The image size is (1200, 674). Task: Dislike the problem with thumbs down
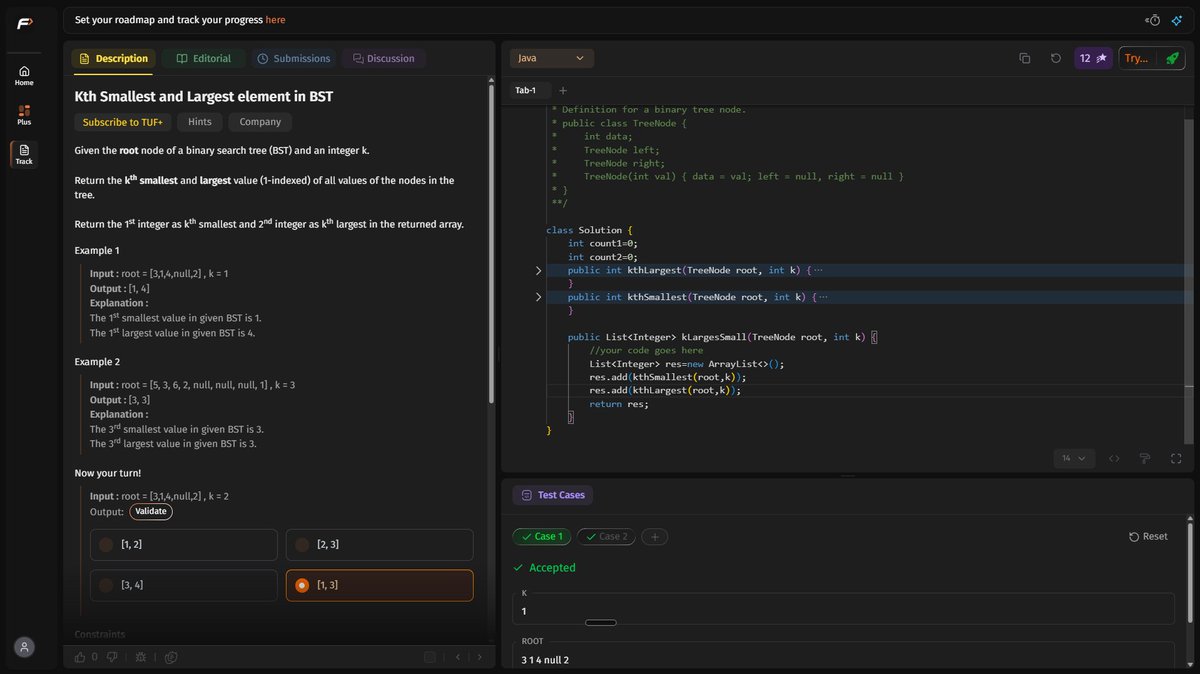tap(113, 657)
